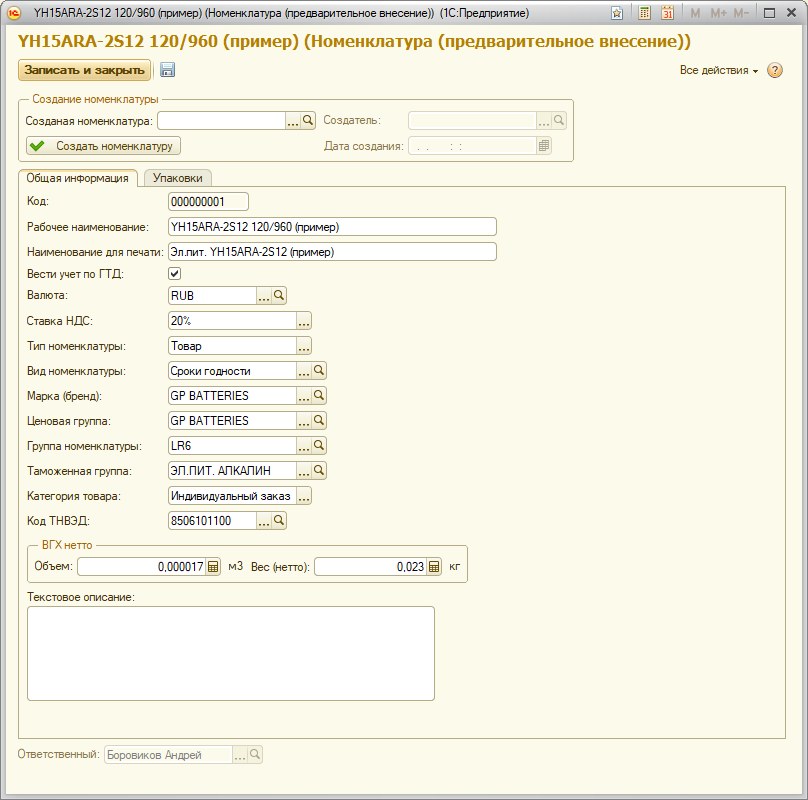Click magnifier icon next to Код ТНВЭД
808x800 pixels.
[280, 521]
